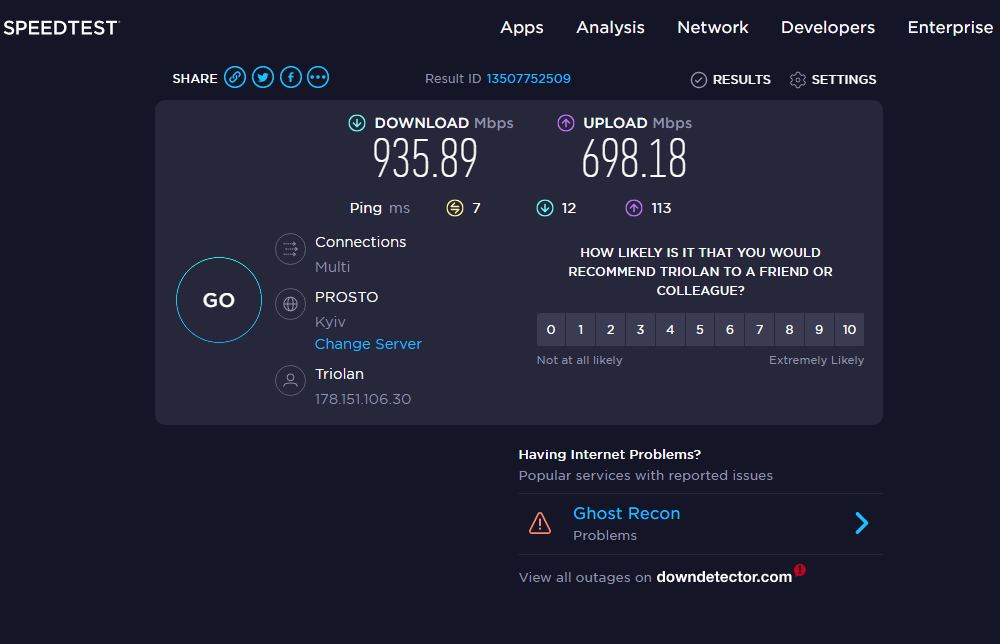Rate recommendation 6
This screenshot has width=1000, height=644.
pos(730,330)
